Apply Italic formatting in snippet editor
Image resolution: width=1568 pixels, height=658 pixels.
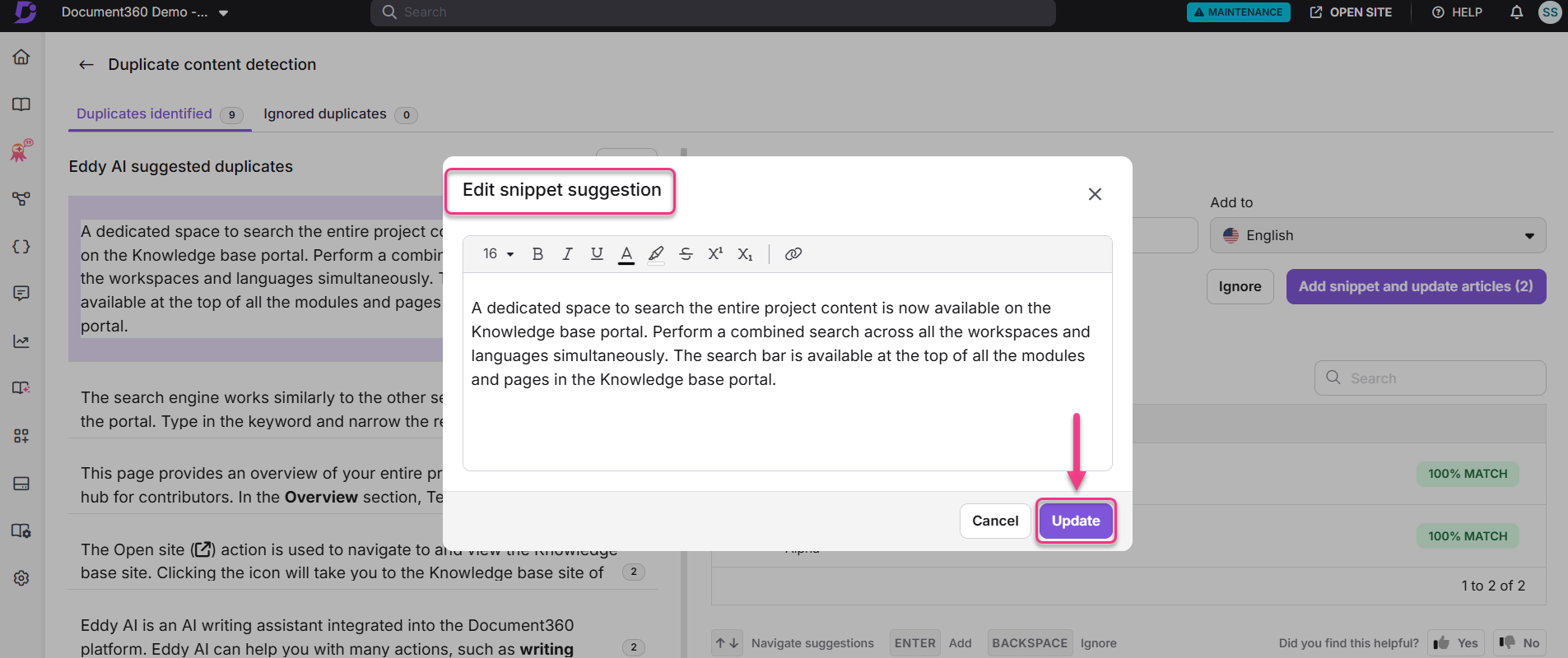[x=567, y=254]
